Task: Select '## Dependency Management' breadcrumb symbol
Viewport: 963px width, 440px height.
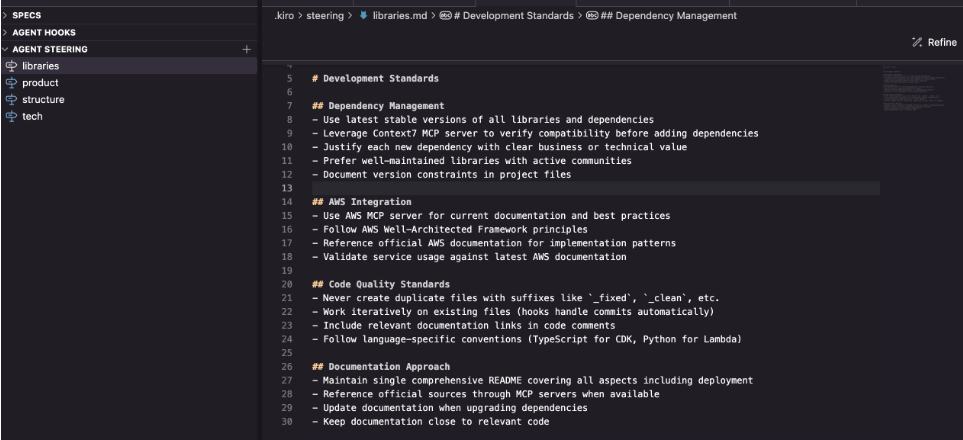Action: click(x=668, y=15)
